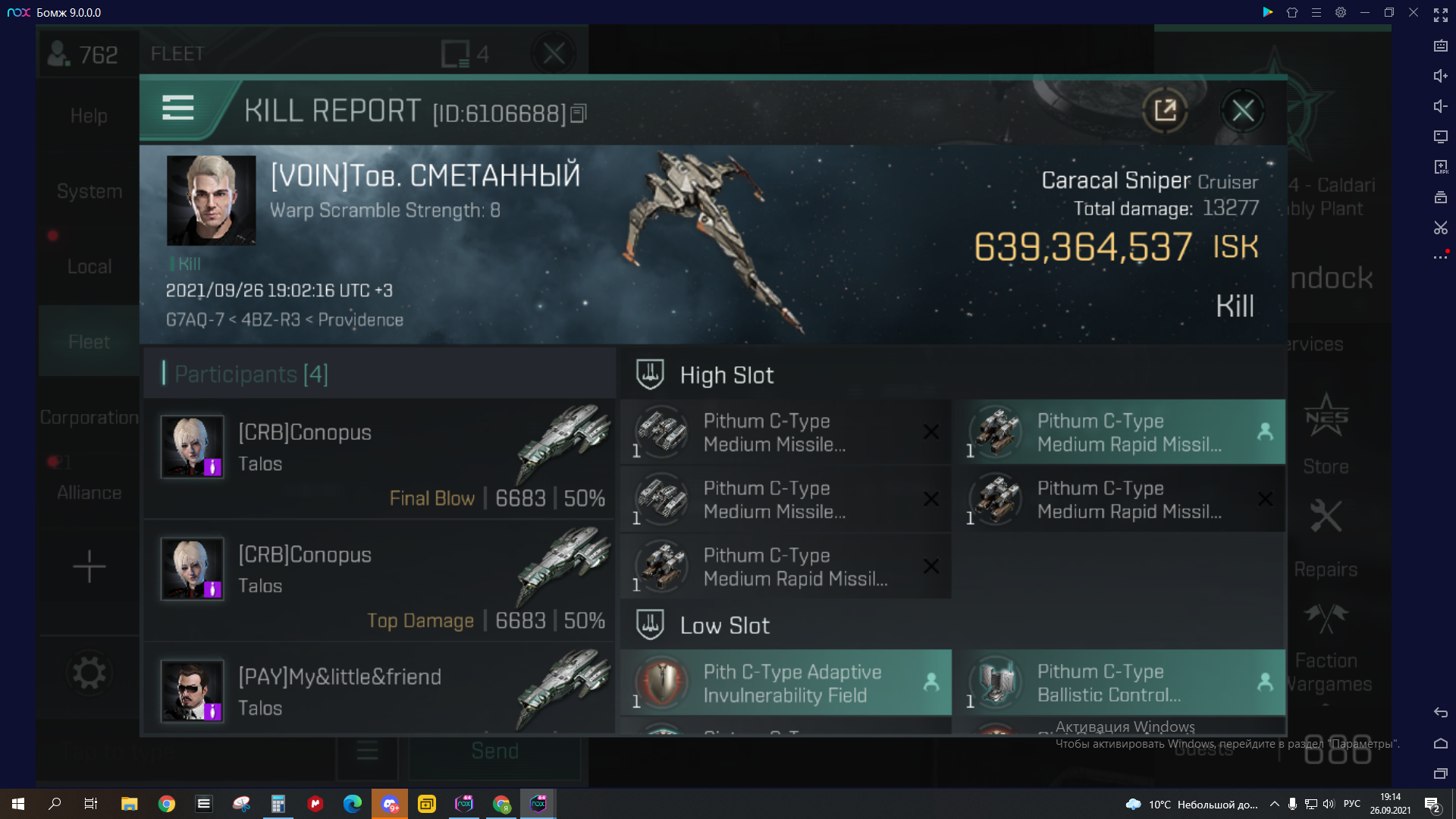Toggle the High Slot section shield icon

650,374
